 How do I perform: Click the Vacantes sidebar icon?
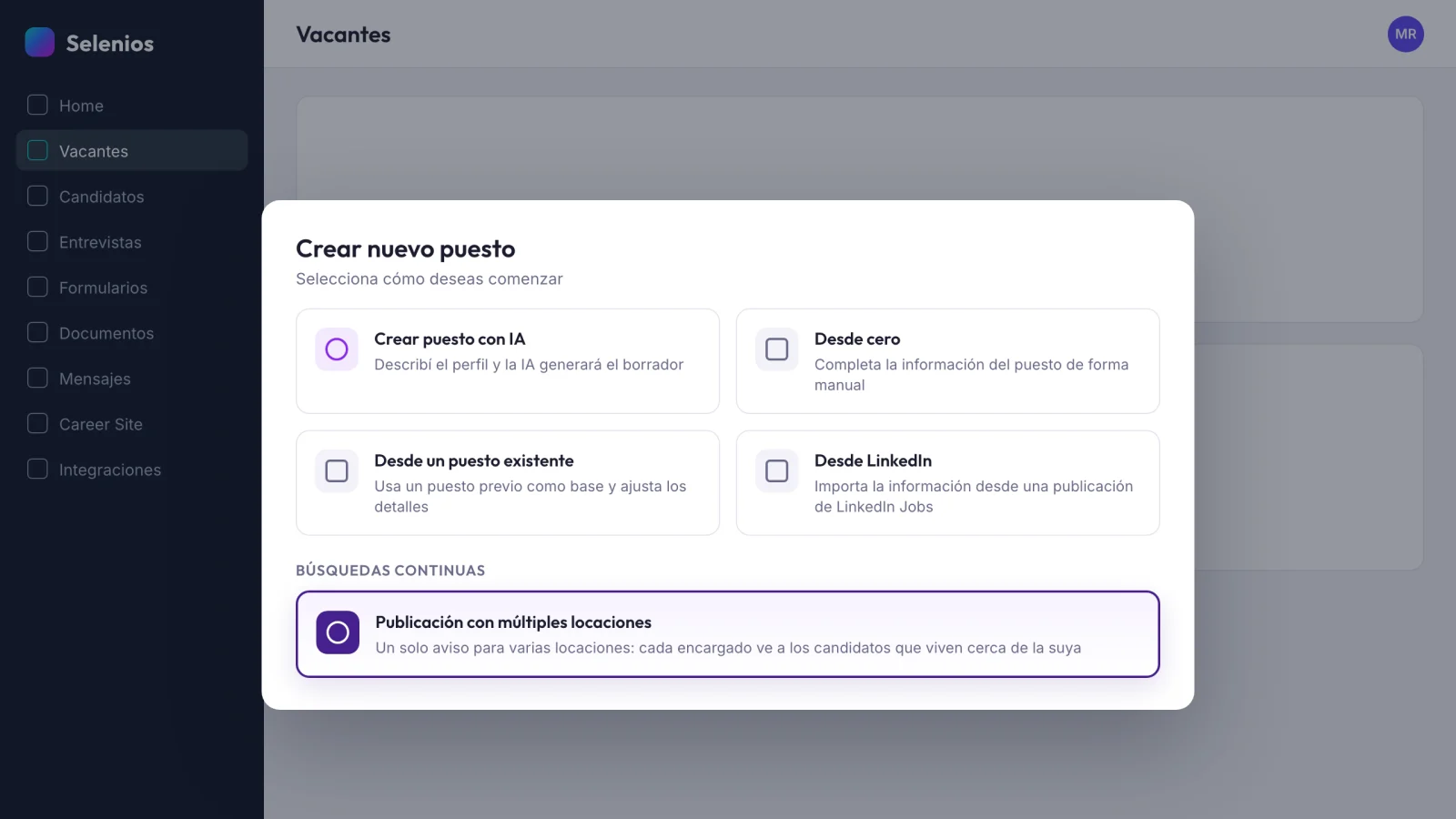[x=37, y=150]
